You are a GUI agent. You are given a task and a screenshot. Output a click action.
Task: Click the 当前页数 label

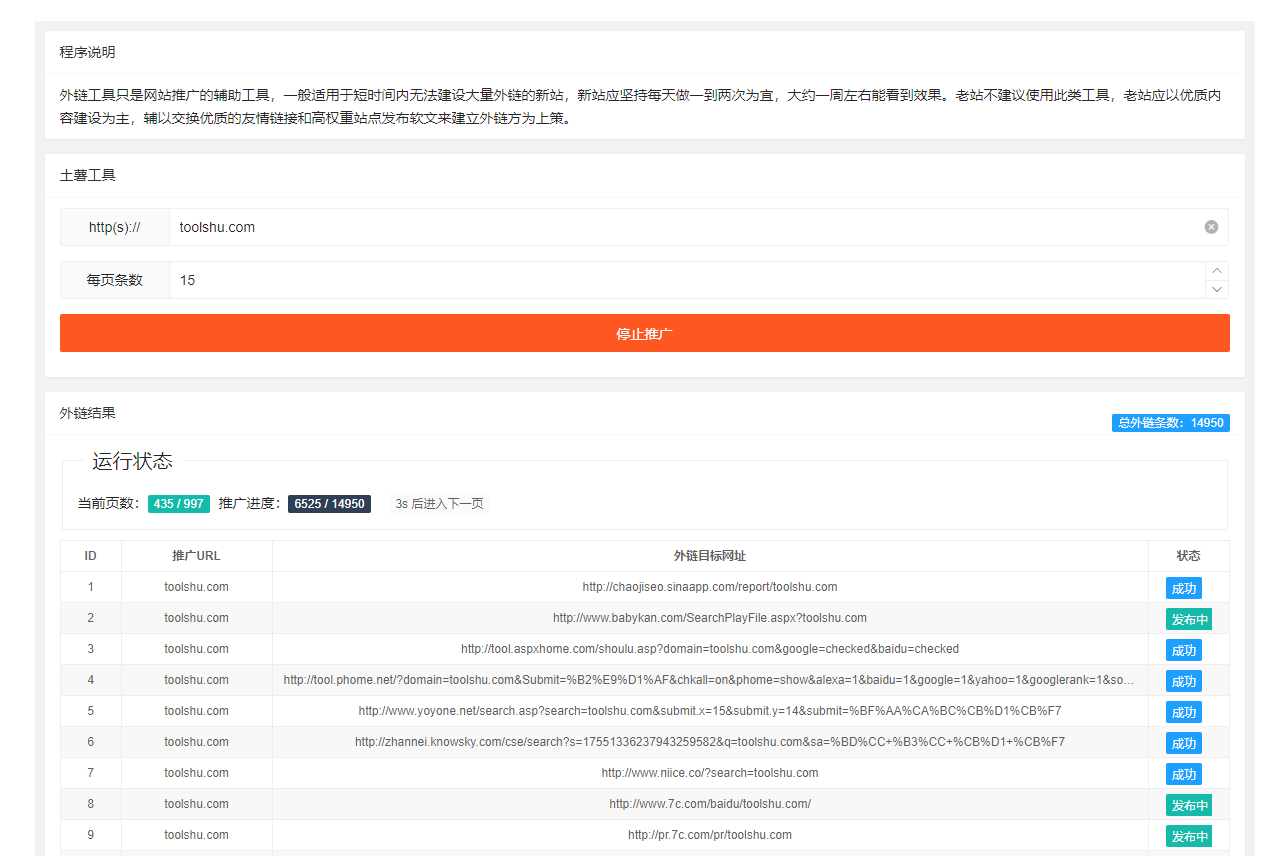110,504
